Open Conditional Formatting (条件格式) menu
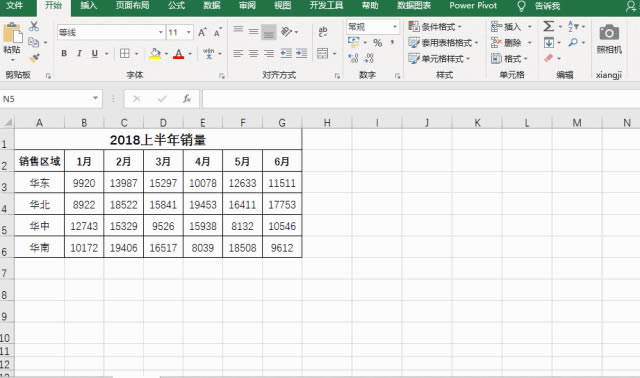The image size is (640, 378). pos(435,27)
